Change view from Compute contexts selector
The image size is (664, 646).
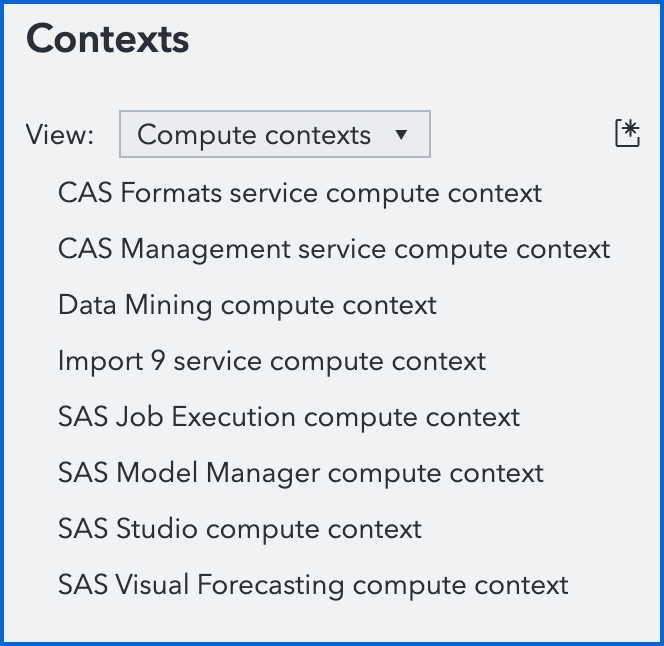tap(274, 135)
